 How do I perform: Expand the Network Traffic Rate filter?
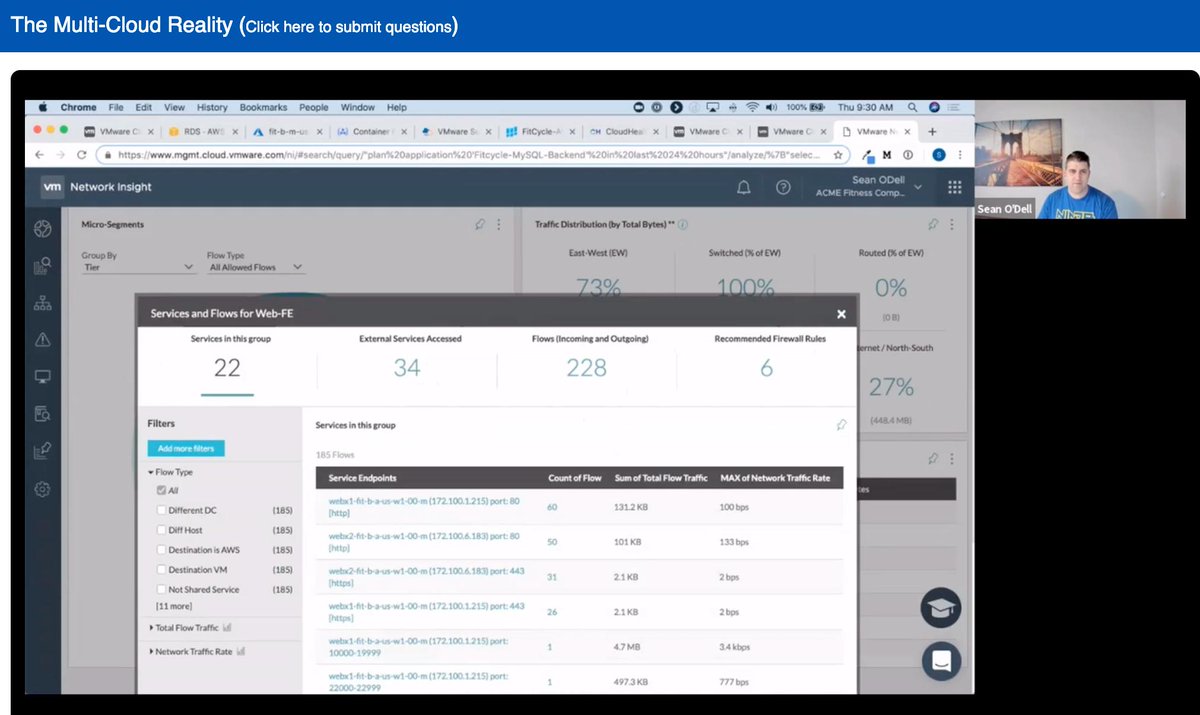pos(191,651)
